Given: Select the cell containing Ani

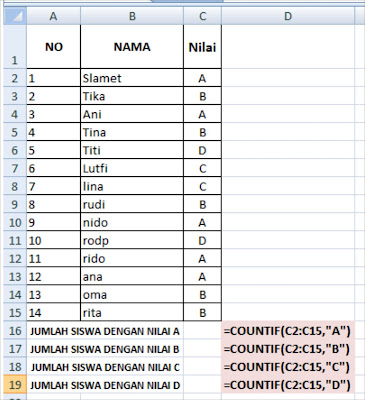Looking at the screenshot, I should 132,114.
